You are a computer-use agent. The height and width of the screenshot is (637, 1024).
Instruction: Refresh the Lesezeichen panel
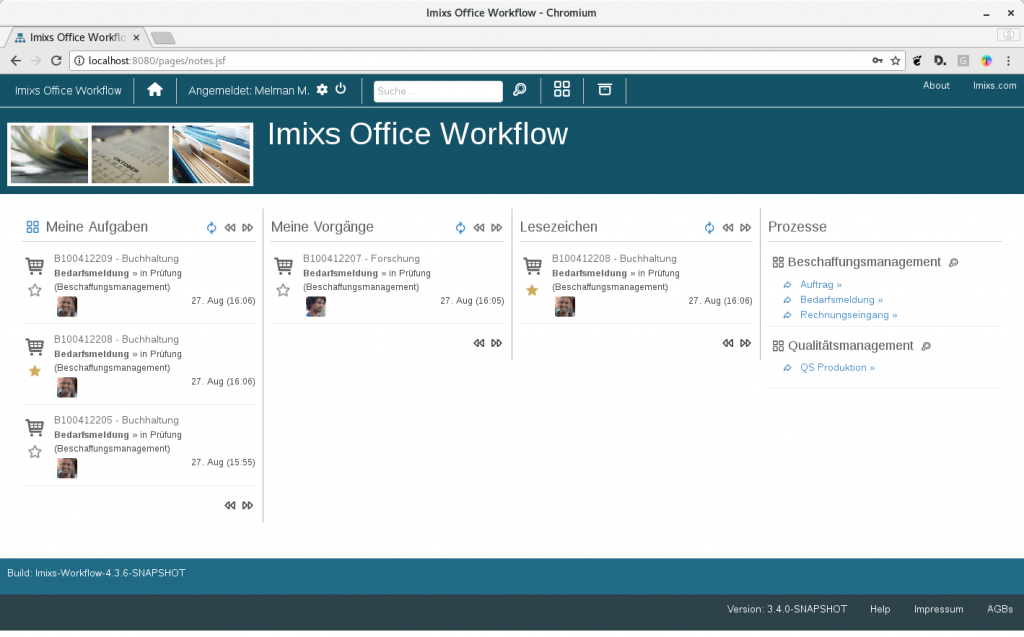pos(709,228)
